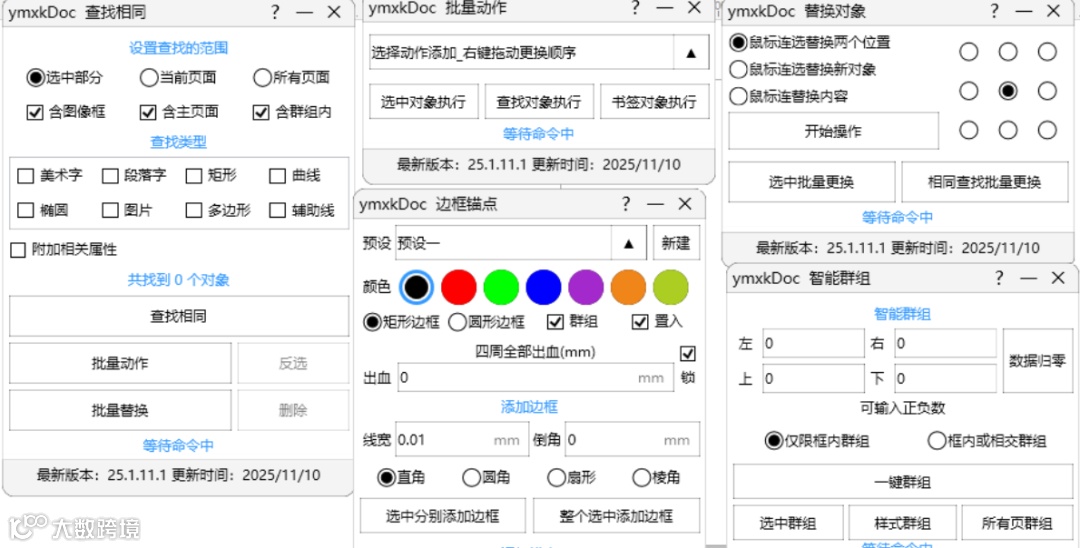Select 鼠标连选替换两个位置 option
Screen dimensions: 1080x548
pos(810,43)
